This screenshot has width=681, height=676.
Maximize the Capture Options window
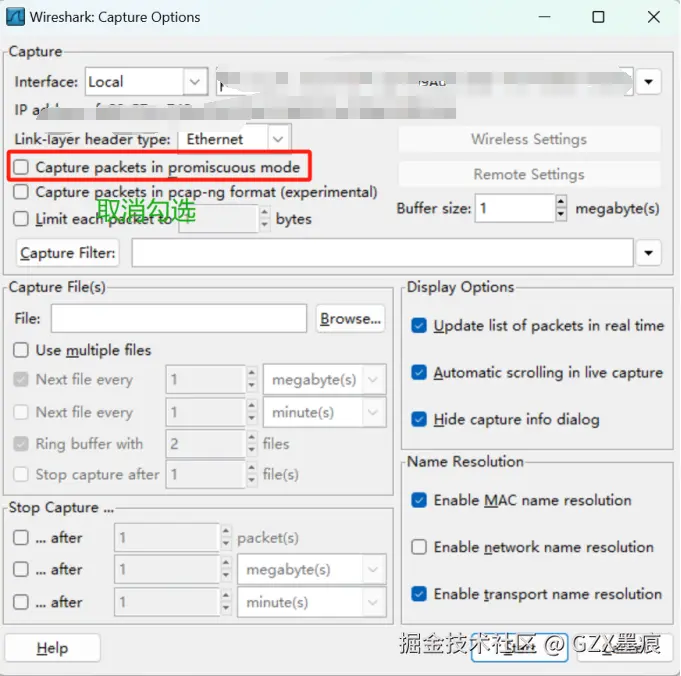(x=598, y=17)
